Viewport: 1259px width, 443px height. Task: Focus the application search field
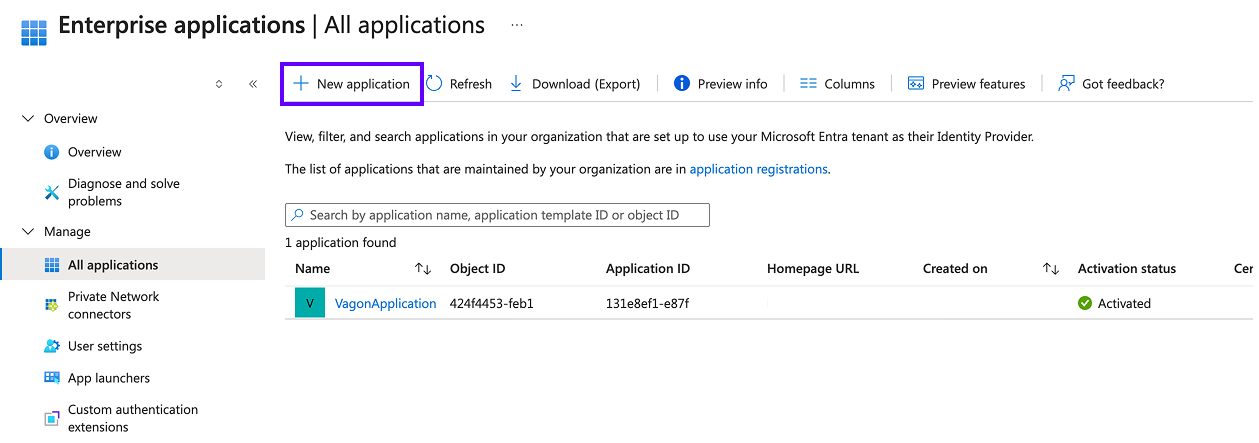pyautogui.click(x=497, y=215)
